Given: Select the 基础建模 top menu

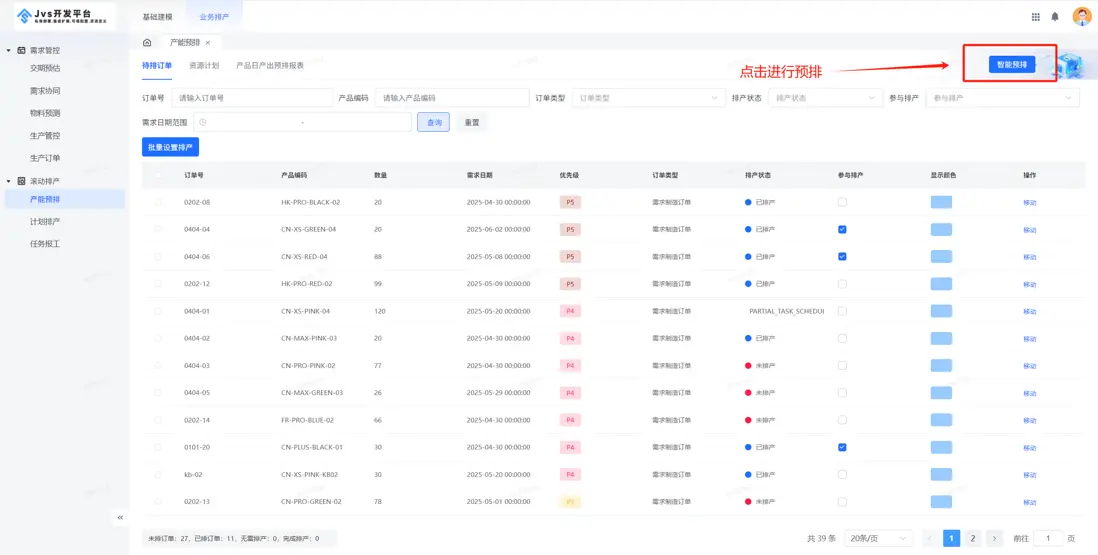Looking at the screenshot, I should pos(157,17).
